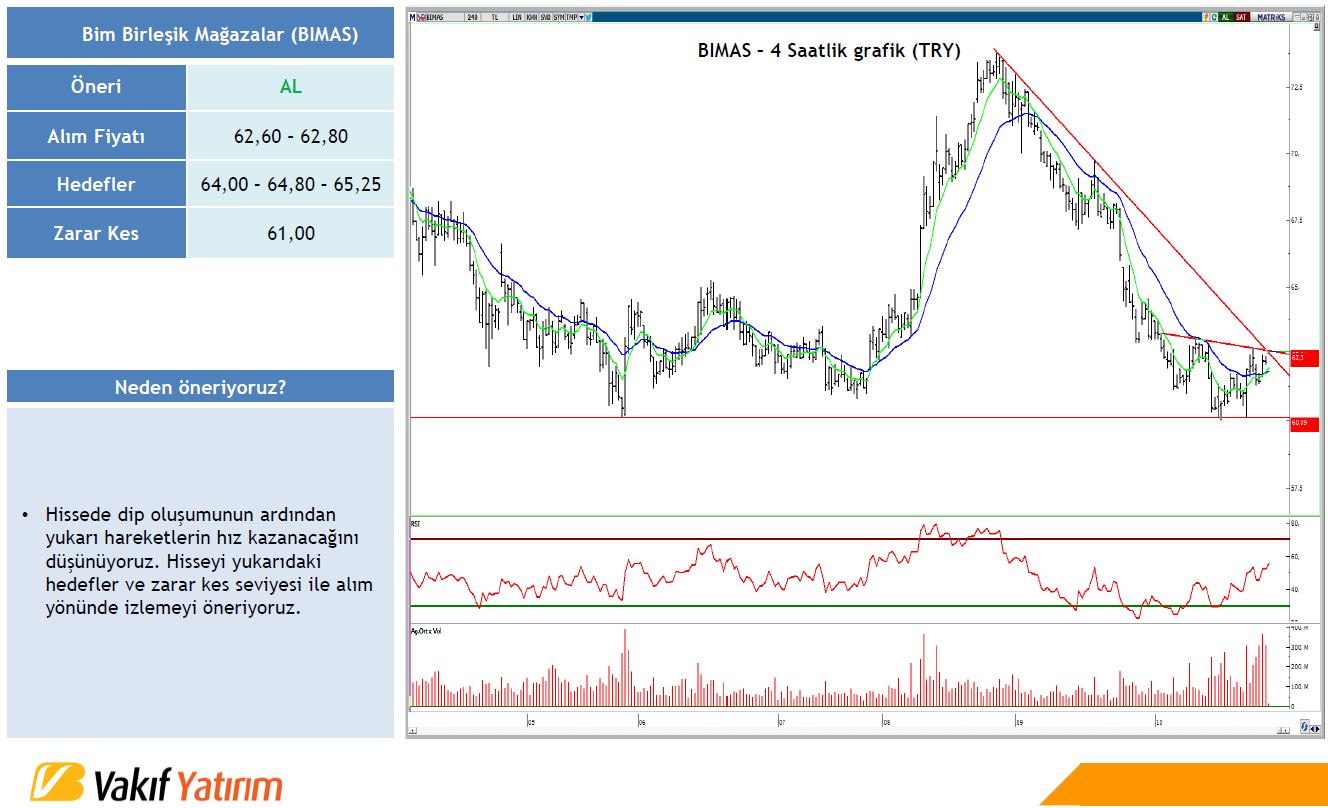The height and width of the screenshot is (808, 1328).
Task: Open the dropdown arrow after TMP
Action: tap(581, 17)
